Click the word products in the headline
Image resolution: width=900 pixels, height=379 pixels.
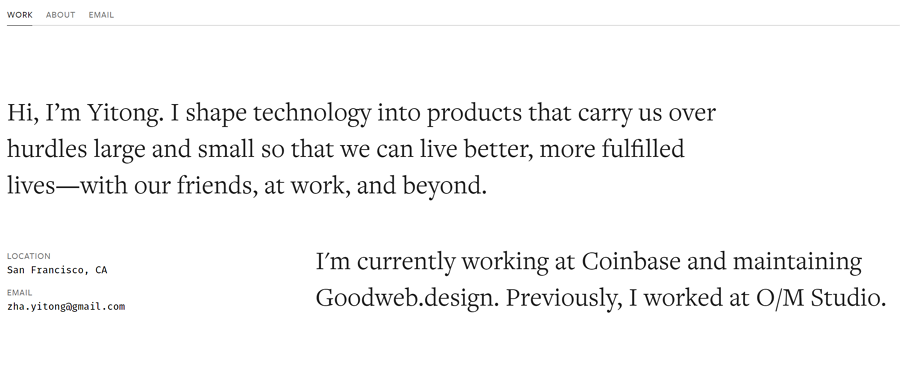pos(475,113)
